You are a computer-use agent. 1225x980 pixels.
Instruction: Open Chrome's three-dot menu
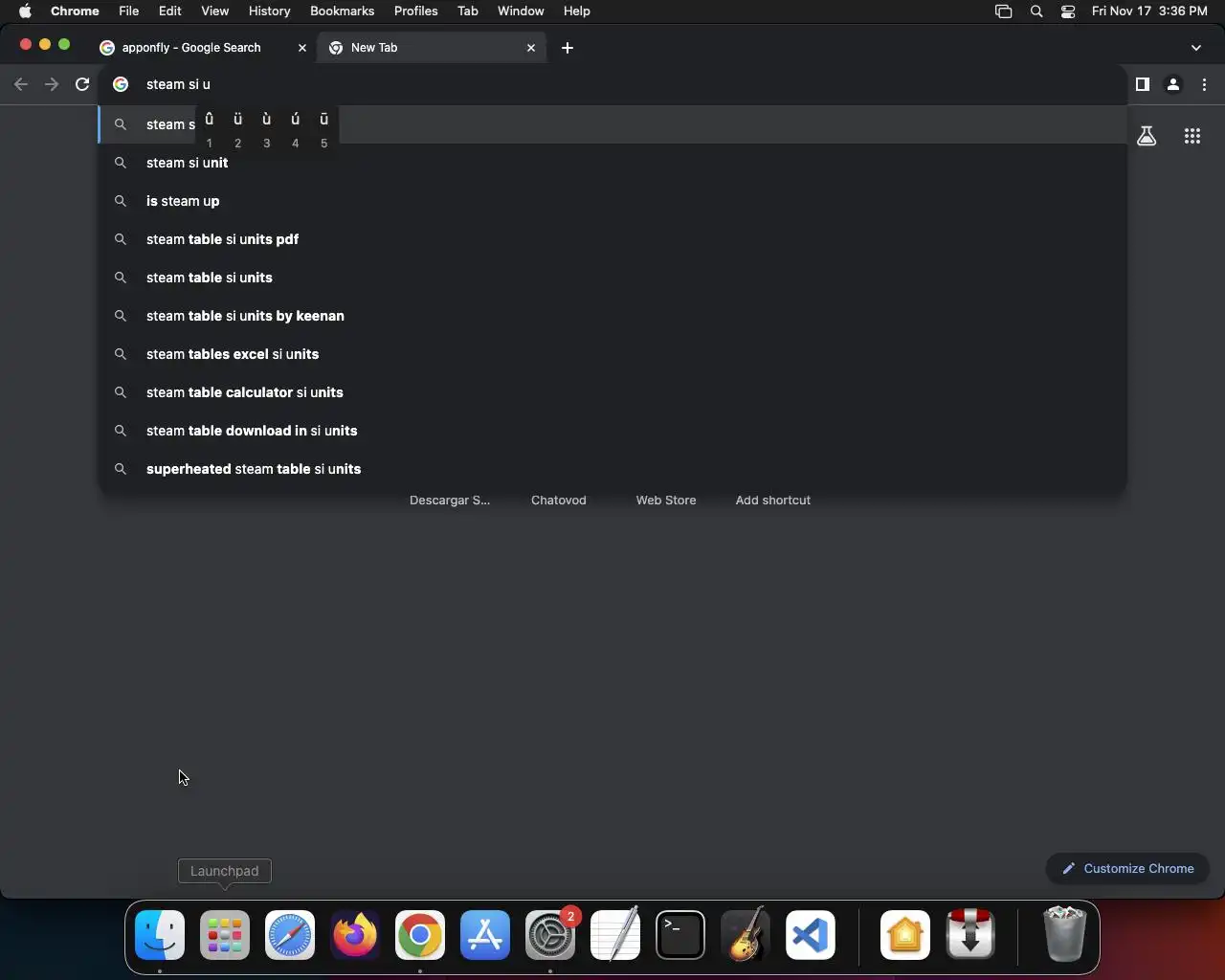tap(1204, 84)
